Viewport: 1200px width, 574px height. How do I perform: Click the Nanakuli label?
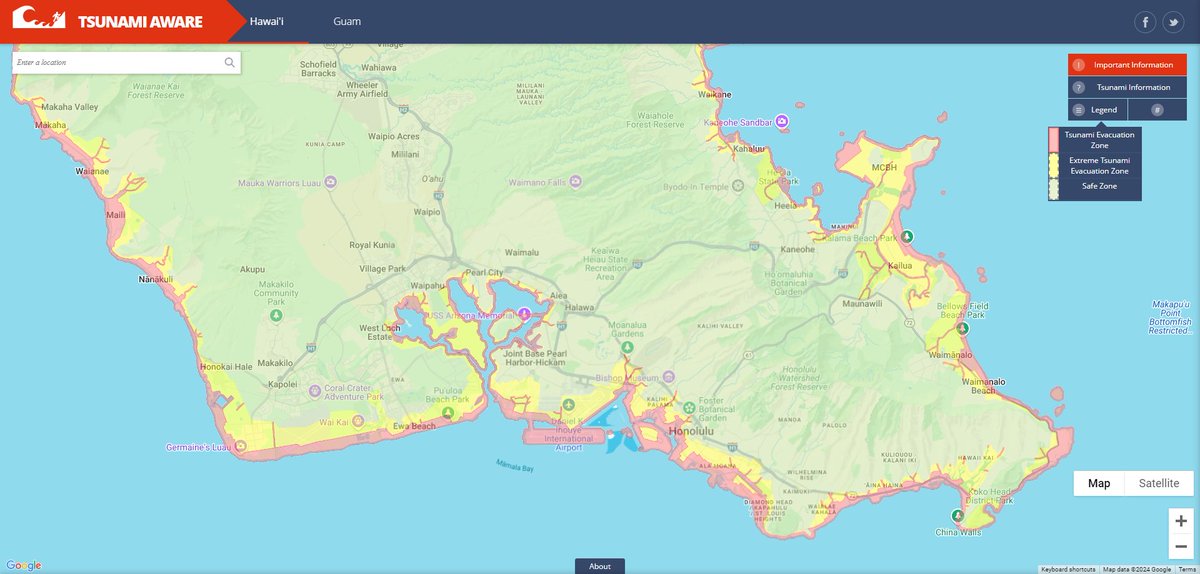click(x=156, y=279)
